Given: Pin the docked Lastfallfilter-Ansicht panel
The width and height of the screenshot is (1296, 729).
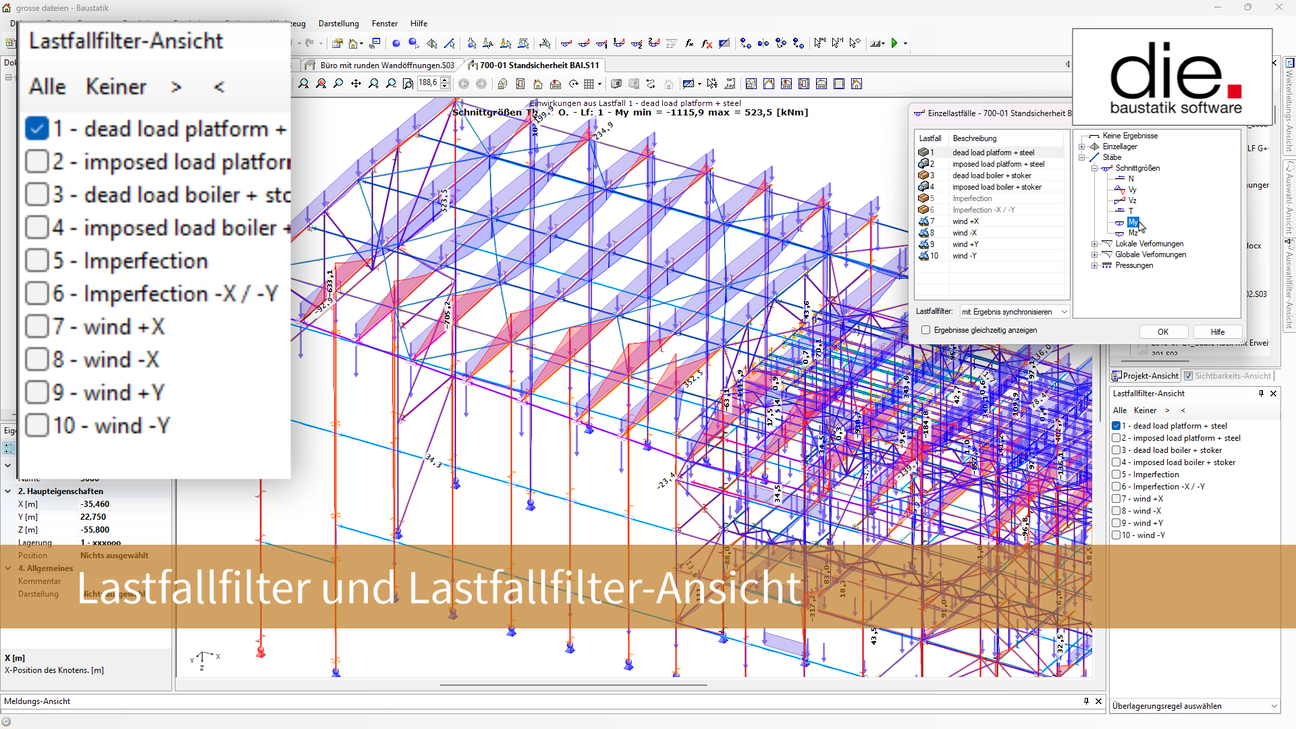Looking at the screenshot, I should pyautogui.click(x=1260, y=394).
